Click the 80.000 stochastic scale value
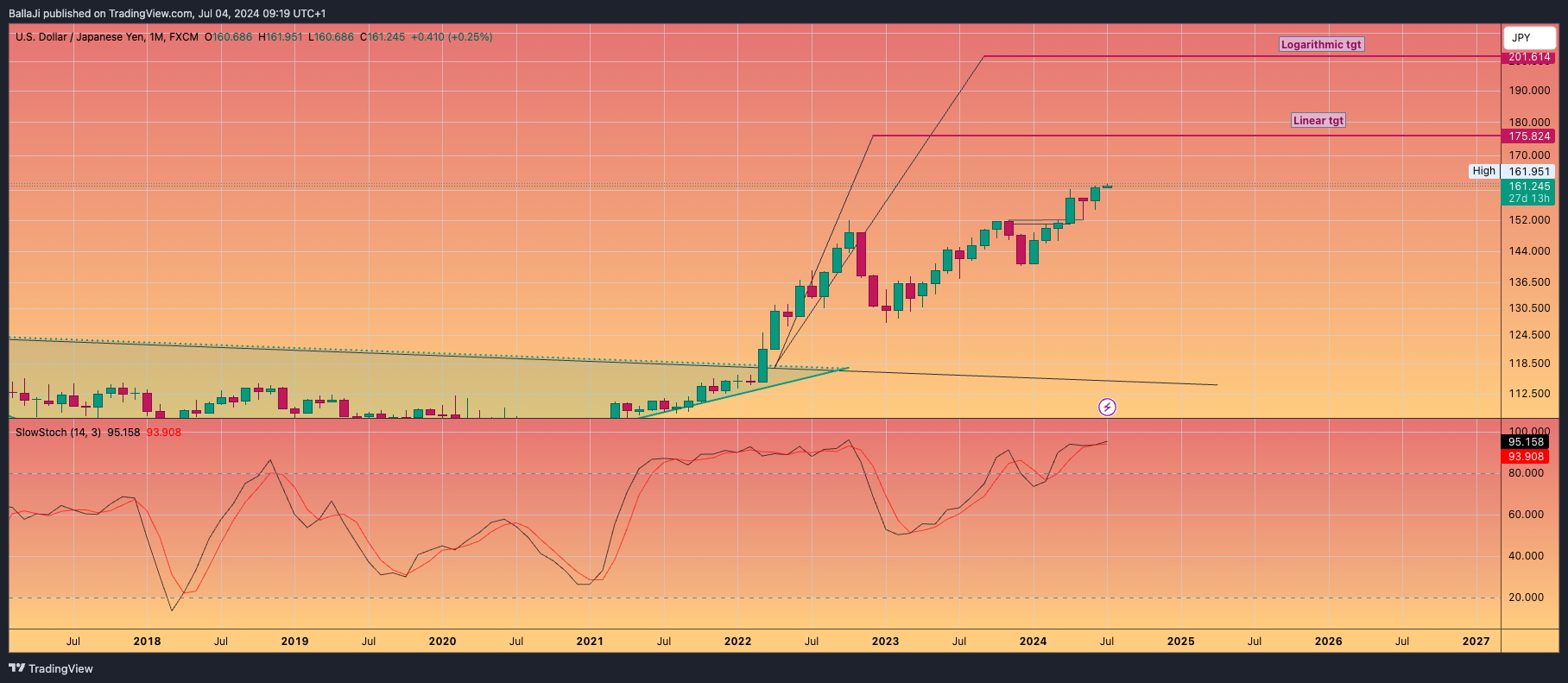1568x683 pixels. pos(1526,473)
